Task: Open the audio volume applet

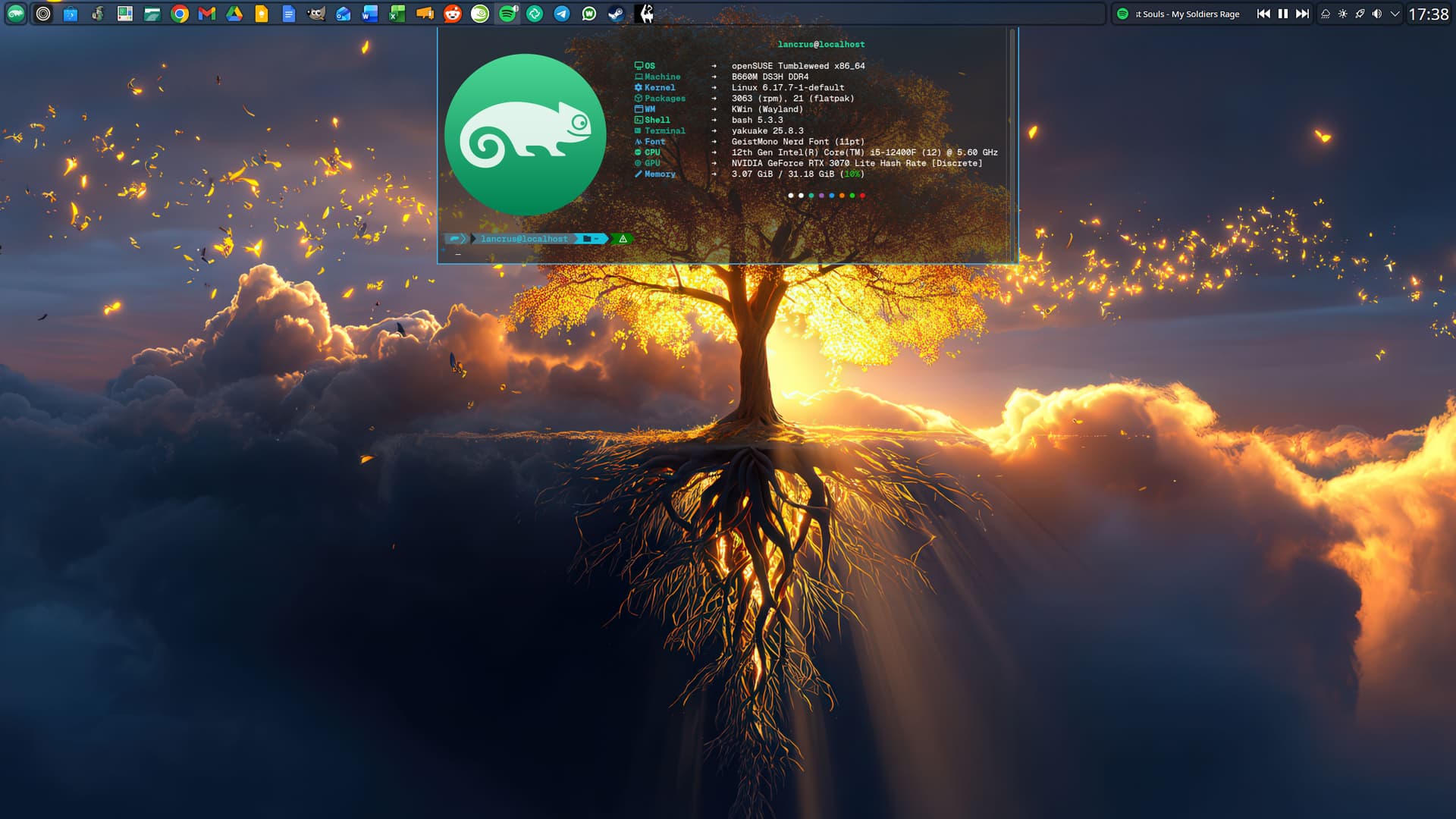Action: click(x=1377, y=14)
